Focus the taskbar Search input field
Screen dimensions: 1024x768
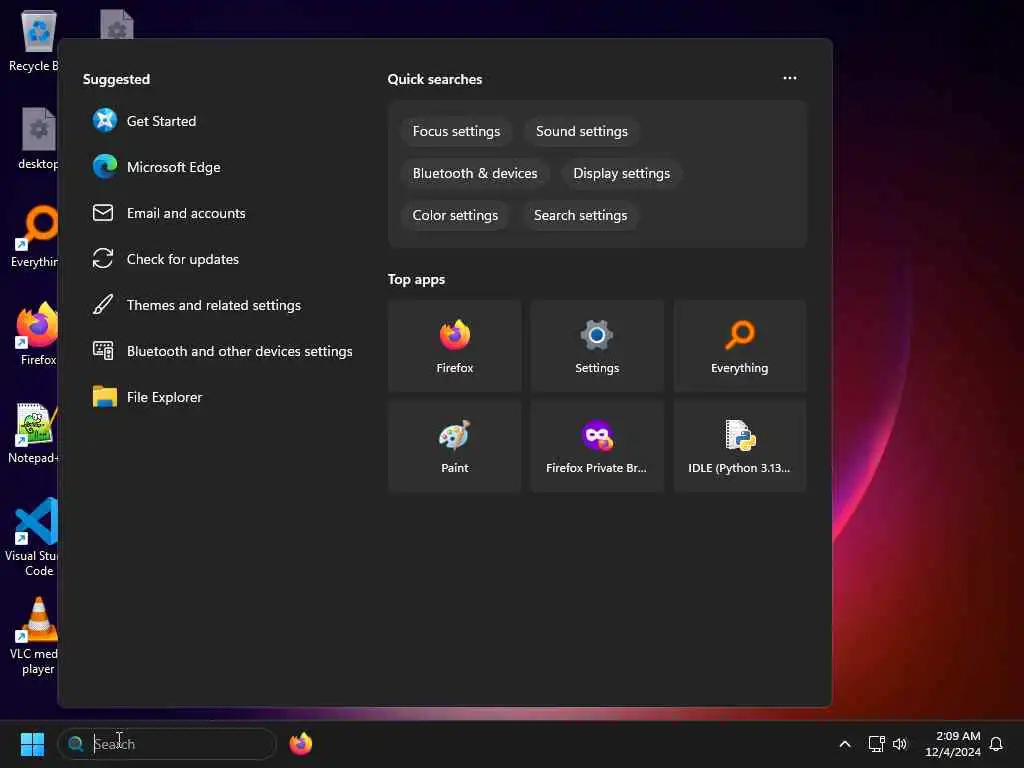[x=167, y=744]
